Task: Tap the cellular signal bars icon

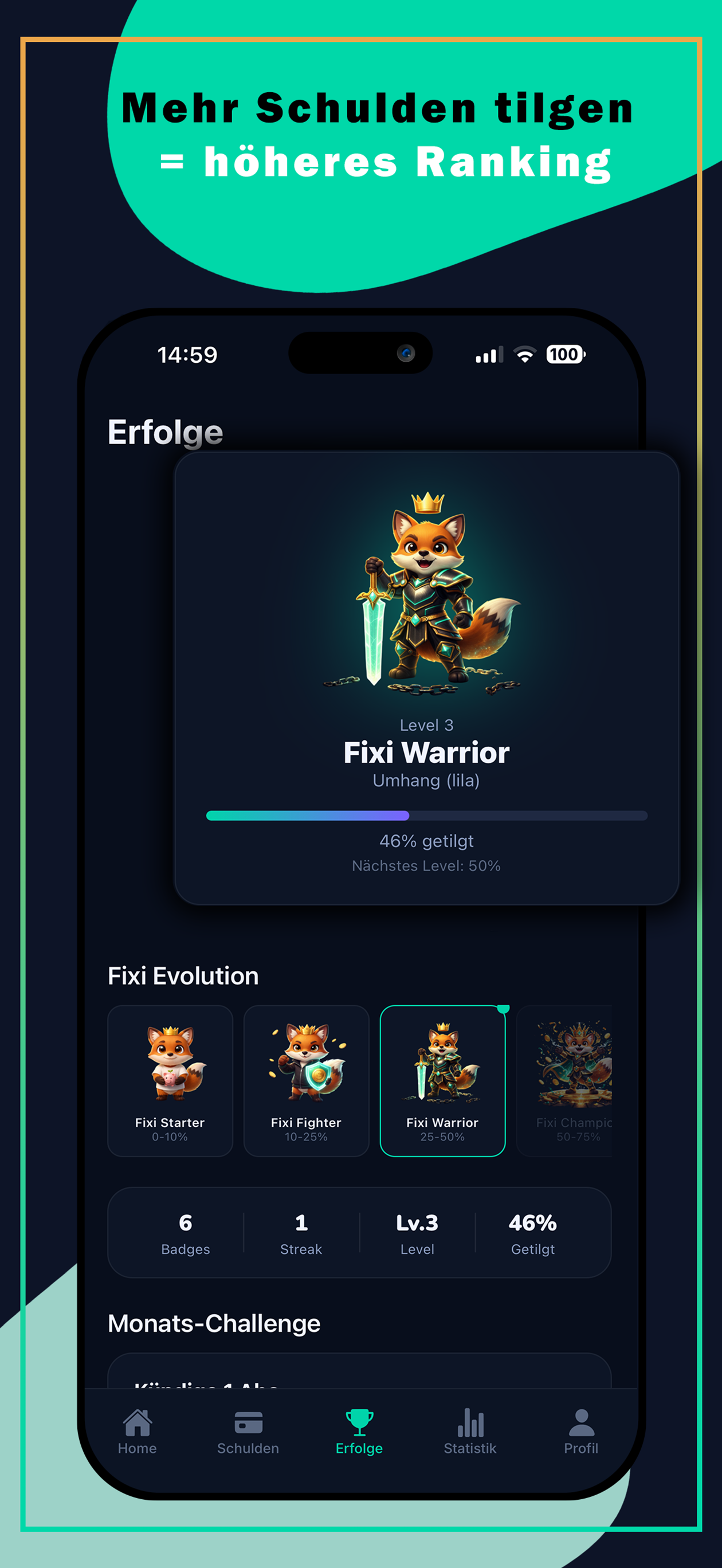Action: [489, 354]
